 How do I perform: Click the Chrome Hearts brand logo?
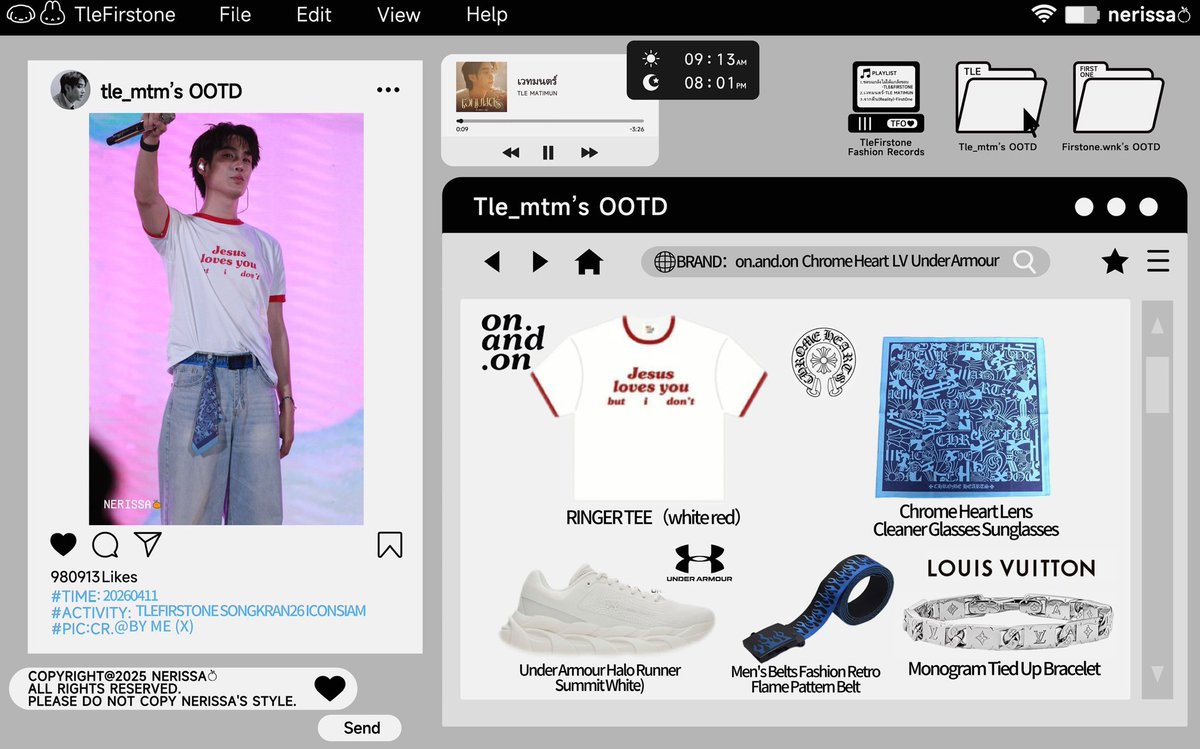[825, 360]
